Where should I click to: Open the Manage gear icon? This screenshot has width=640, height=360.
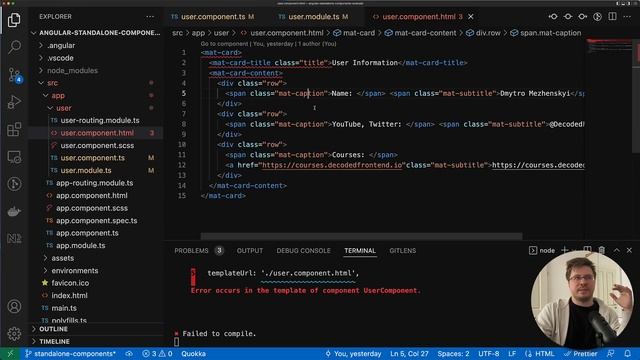point(14,333)
